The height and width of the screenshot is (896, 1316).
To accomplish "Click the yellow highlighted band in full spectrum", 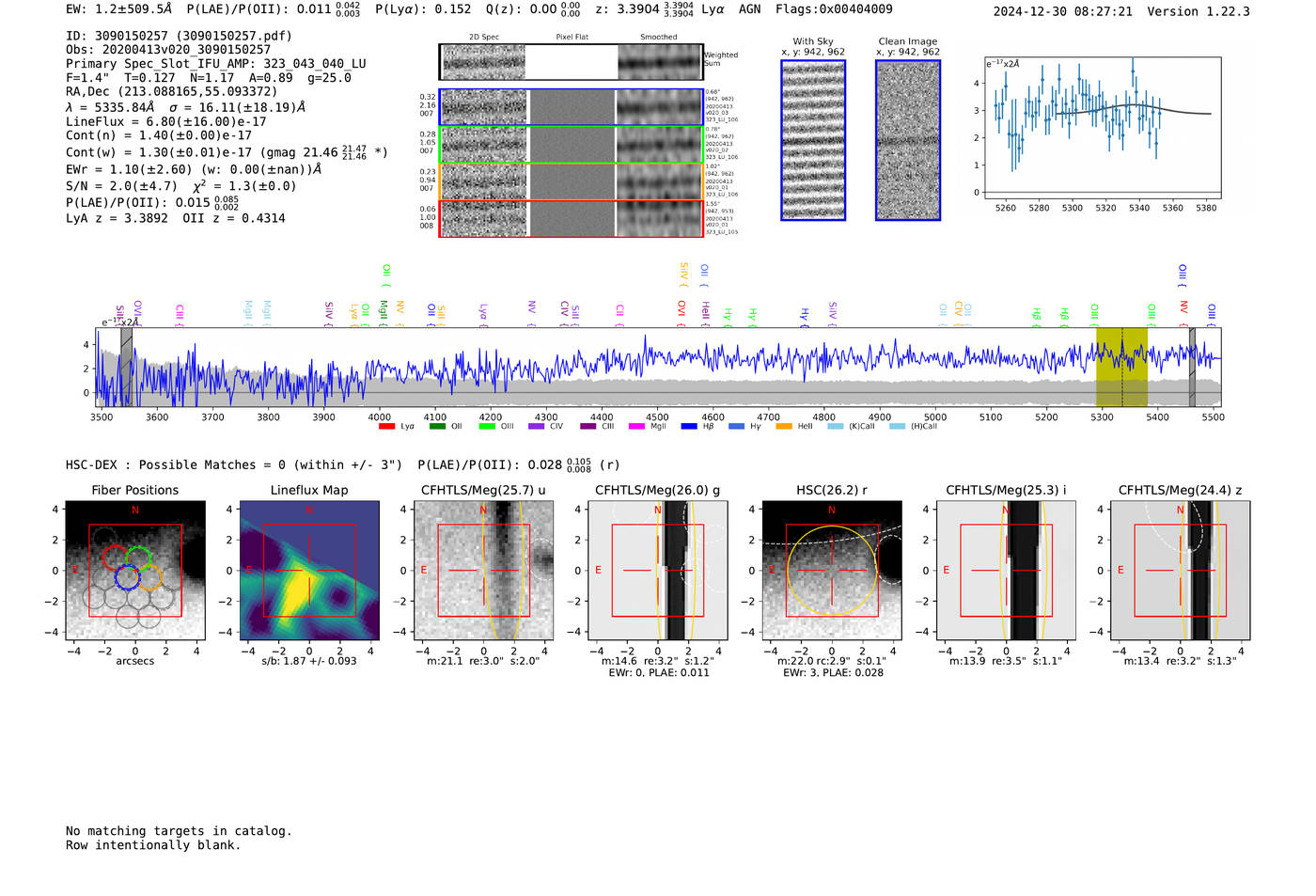I will pyautogui.click(x=1121, y=367).
